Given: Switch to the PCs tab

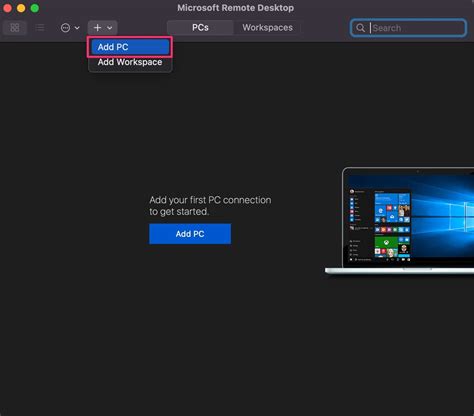Looking at the screenshot, I should (200, 28).
